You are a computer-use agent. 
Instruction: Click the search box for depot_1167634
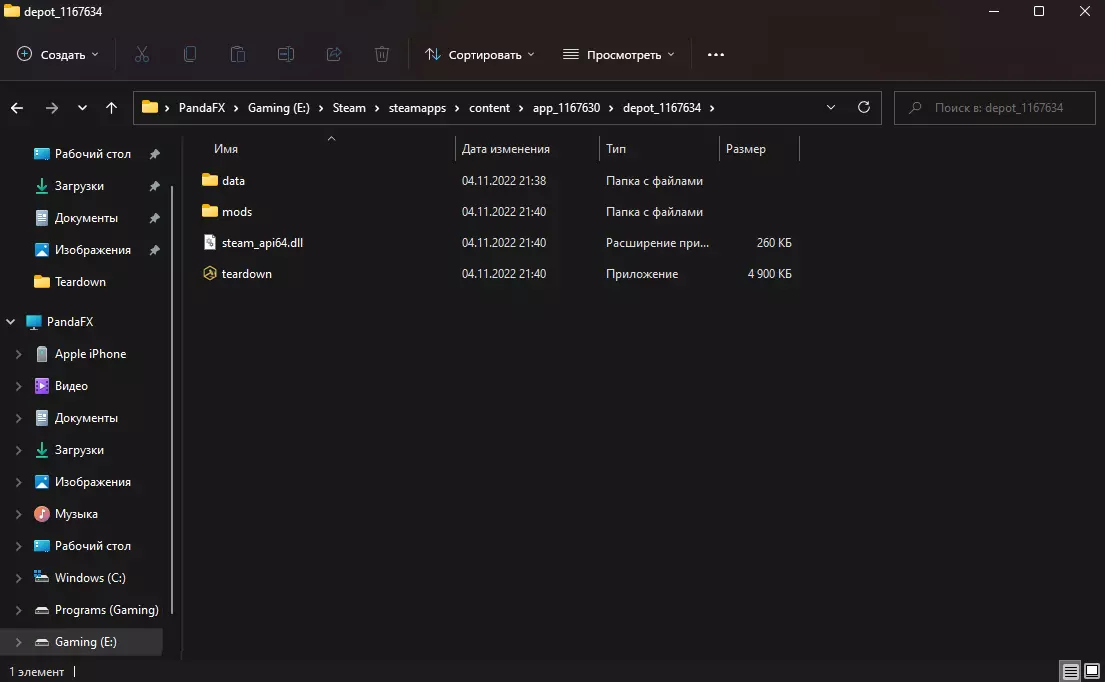click(x=996, y=108)
